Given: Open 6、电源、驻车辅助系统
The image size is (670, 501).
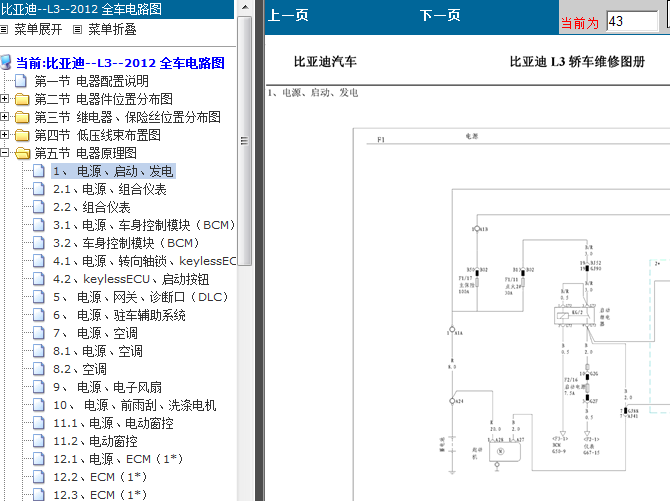Looking at the screenshot, I should tap(119, 315).
